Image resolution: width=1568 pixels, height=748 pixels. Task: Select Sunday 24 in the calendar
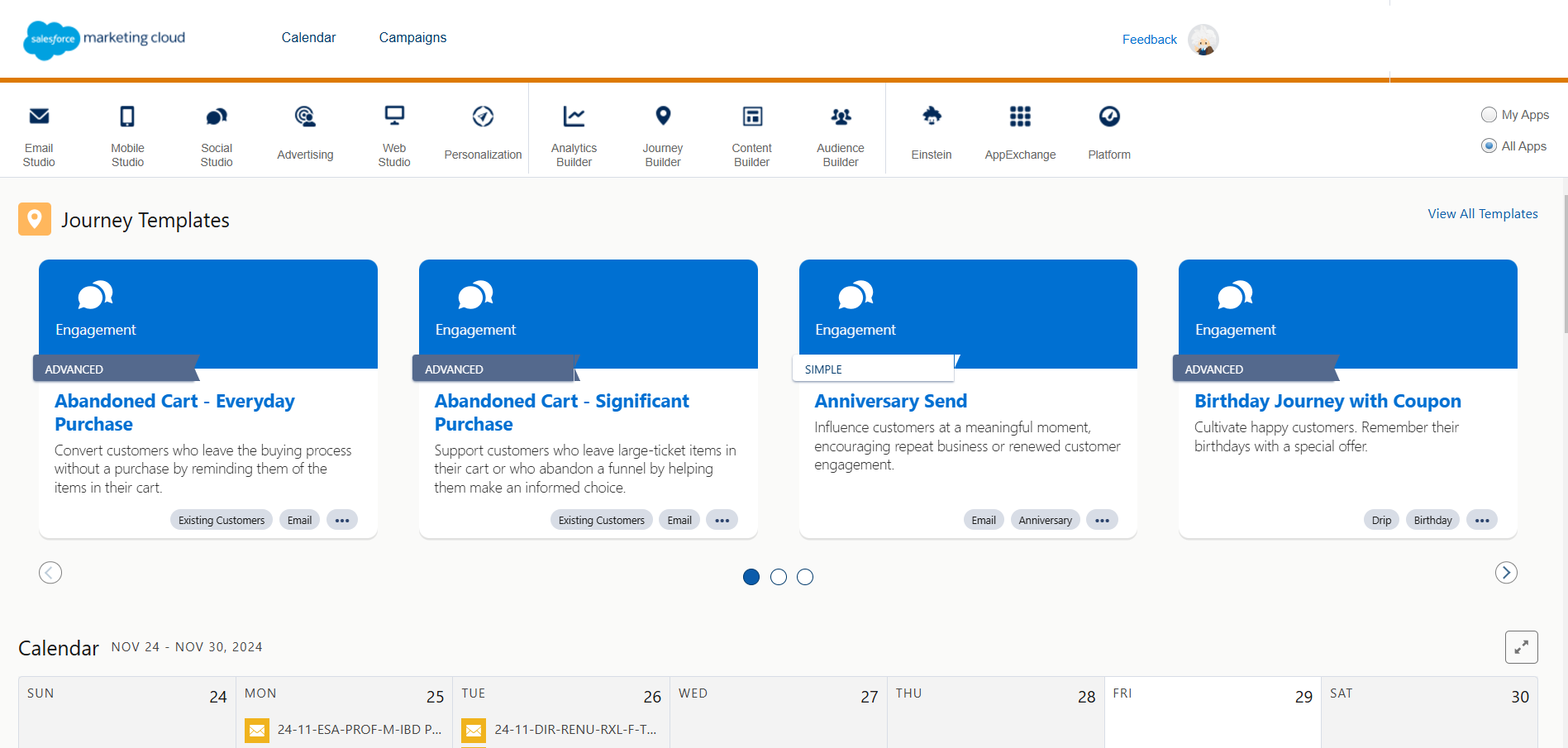tap(127, 712)
